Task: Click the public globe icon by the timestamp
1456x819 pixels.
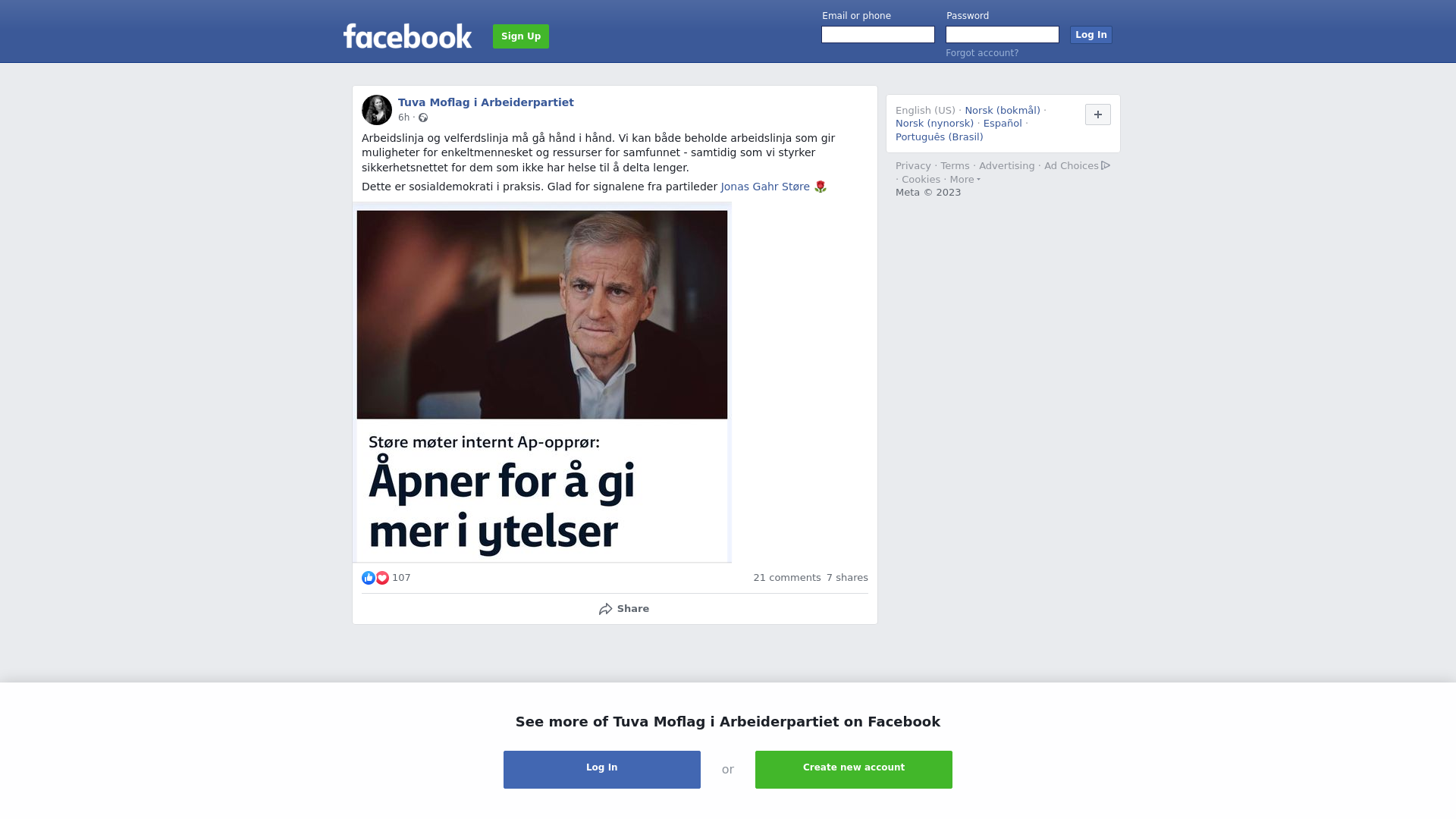Action: point(423,118)
